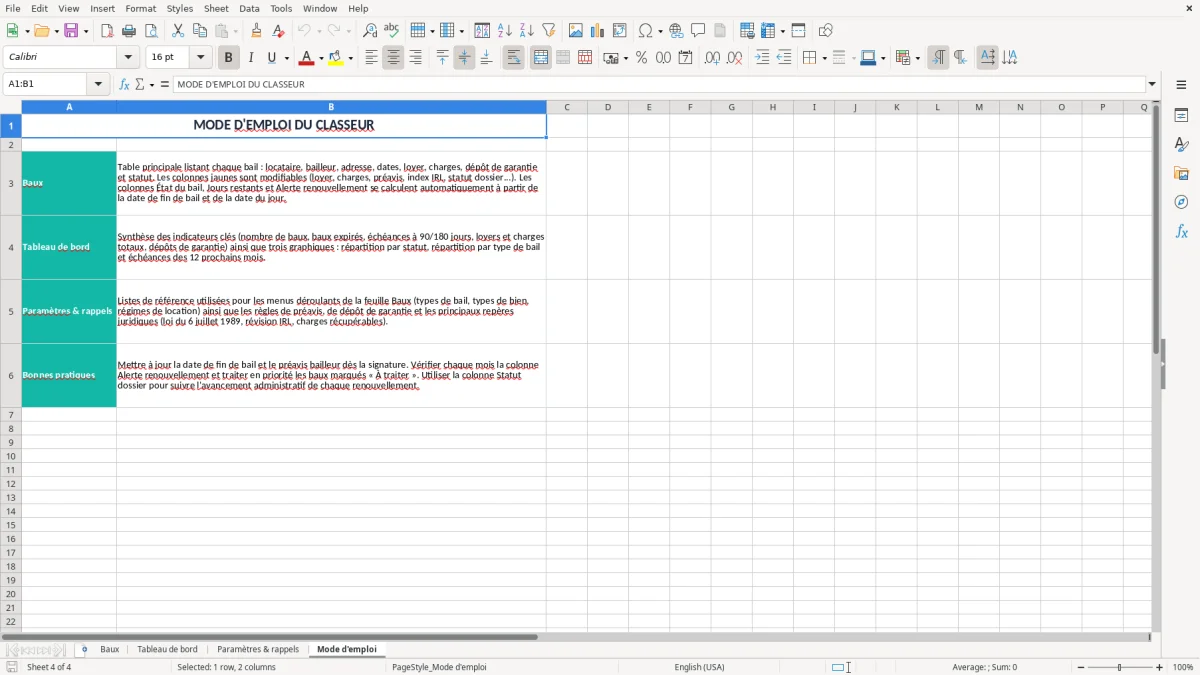The width and height of the screenshot is (1200, 675).
Task: Open the Function Wizard next to Name Box
Action: pos(125,84)
